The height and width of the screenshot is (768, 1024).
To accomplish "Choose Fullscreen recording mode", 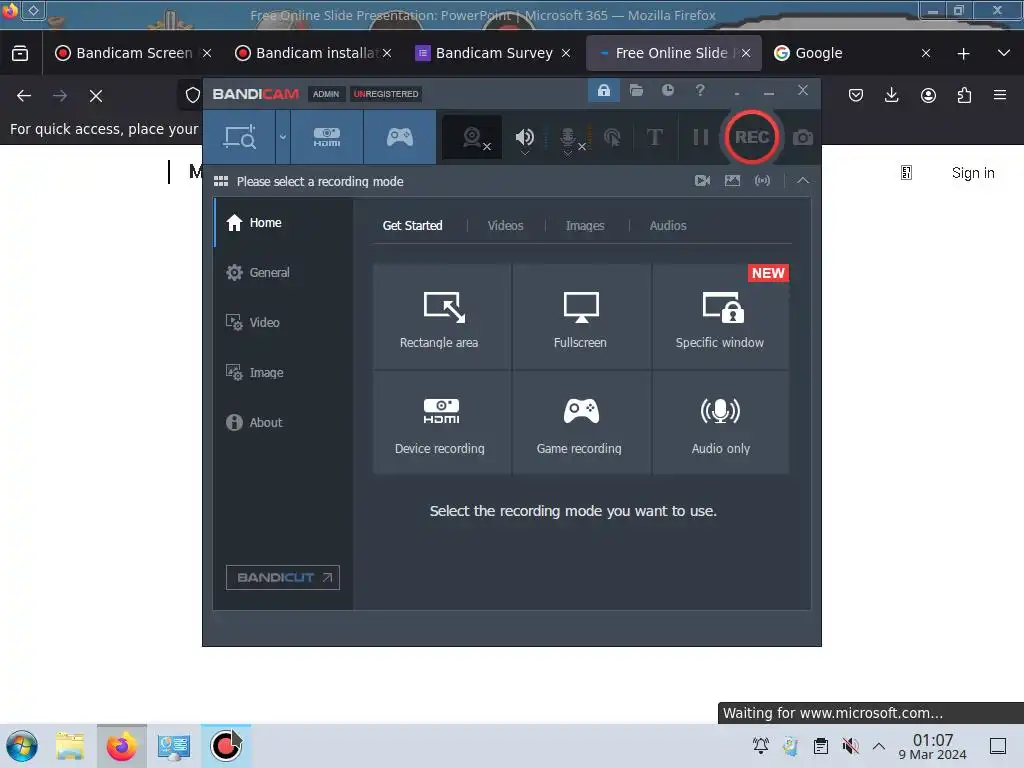I will [581, 317].
